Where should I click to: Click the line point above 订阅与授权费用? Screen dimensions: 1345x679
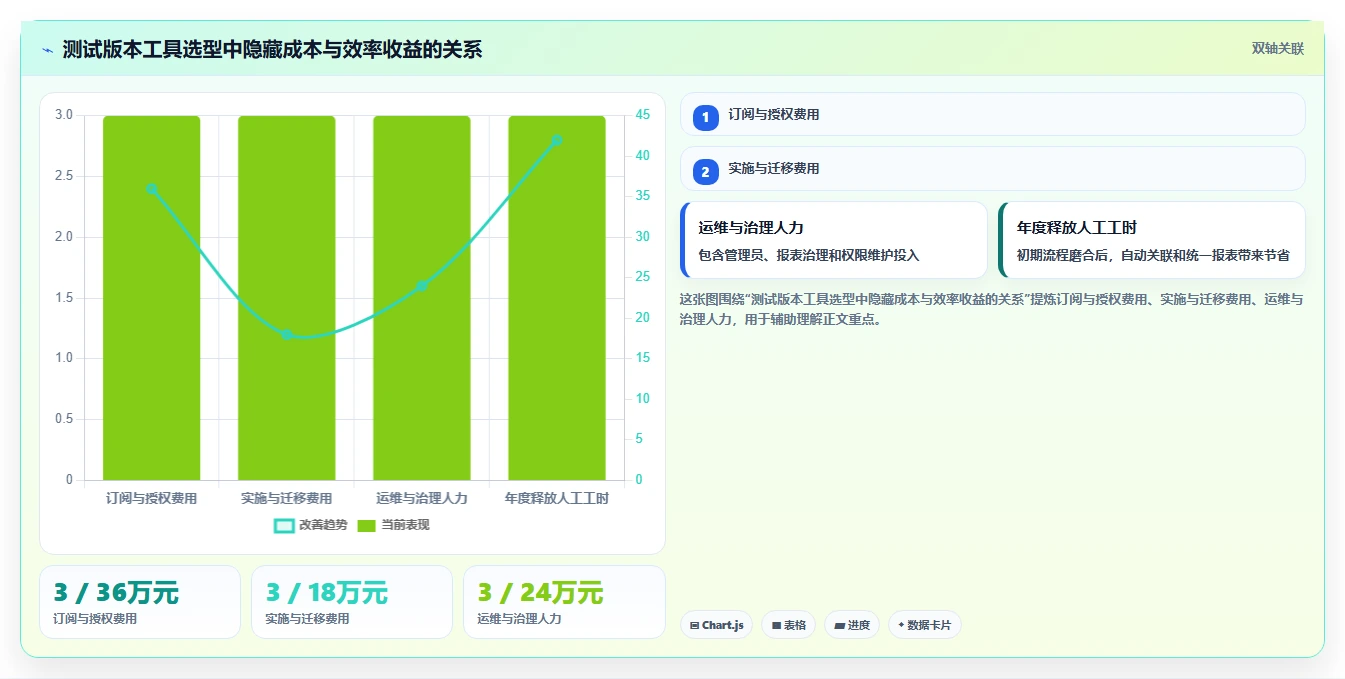[x=152, y=189]
